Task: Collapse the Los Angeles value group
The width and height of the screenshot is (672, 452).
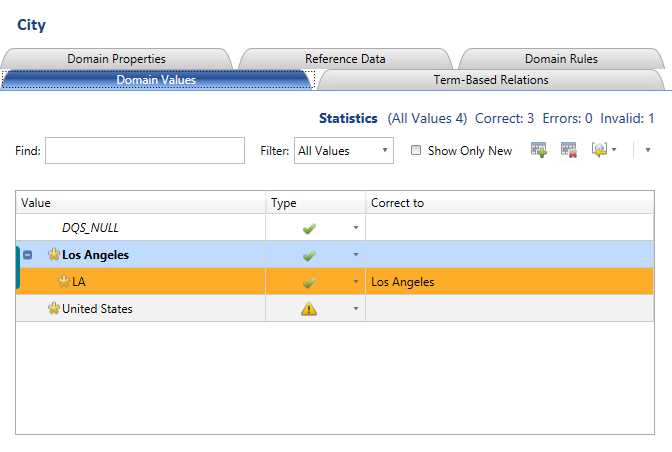Action: click(x=27, y=255)
